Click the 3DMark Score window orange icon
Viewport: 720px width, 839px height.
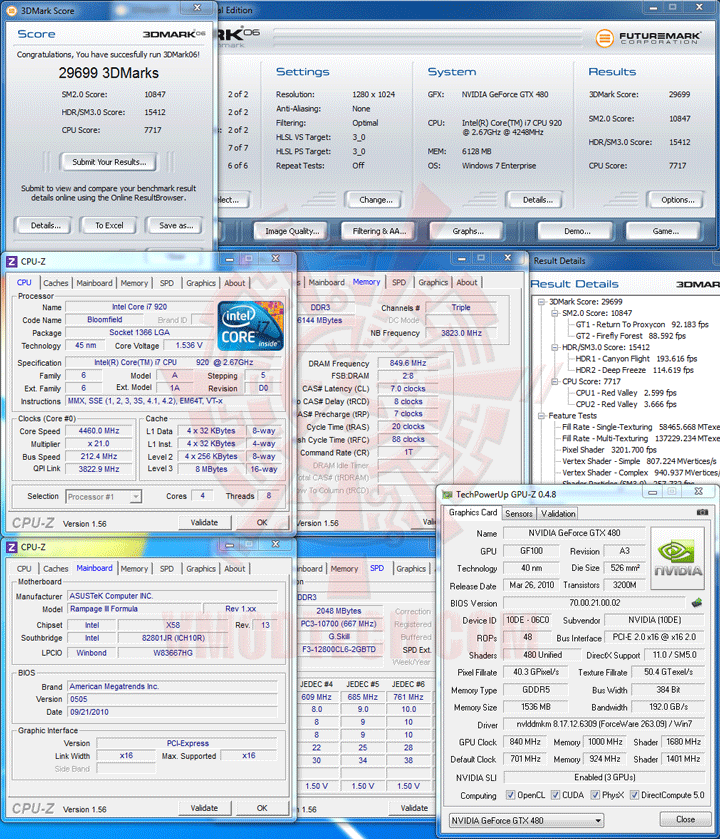tap(11, 11)
